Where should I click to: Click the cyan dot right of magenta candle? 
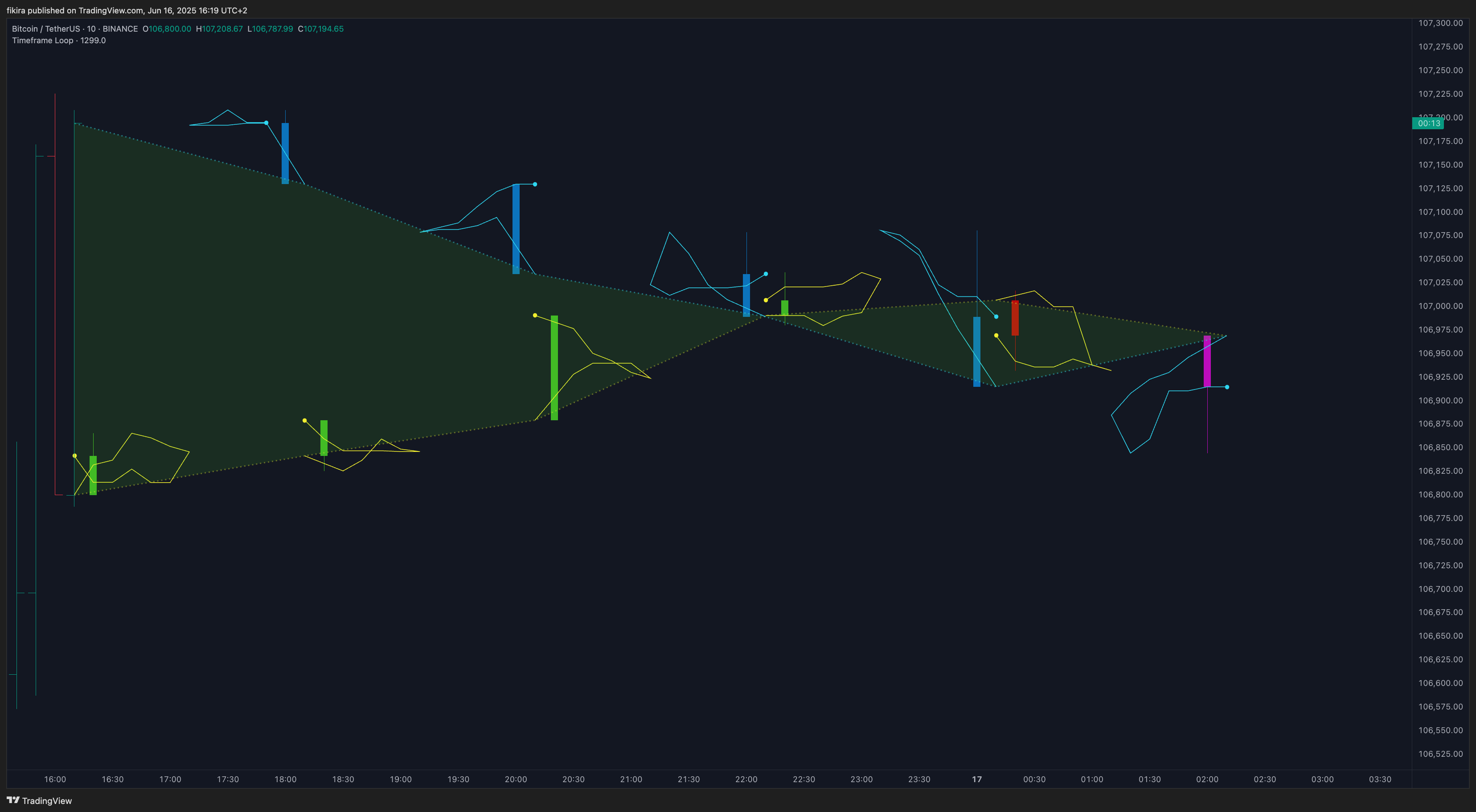(1227, 387)
